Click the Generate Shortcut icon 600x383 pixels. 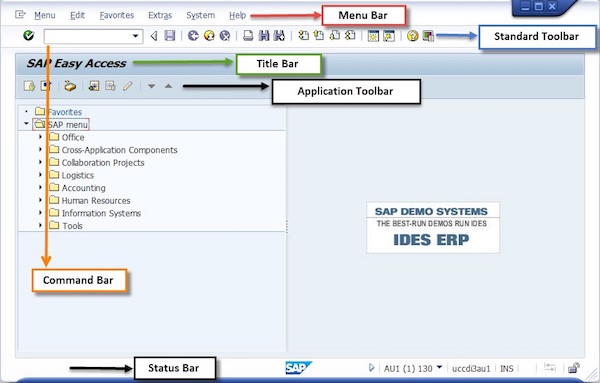[x=389, y=36]
